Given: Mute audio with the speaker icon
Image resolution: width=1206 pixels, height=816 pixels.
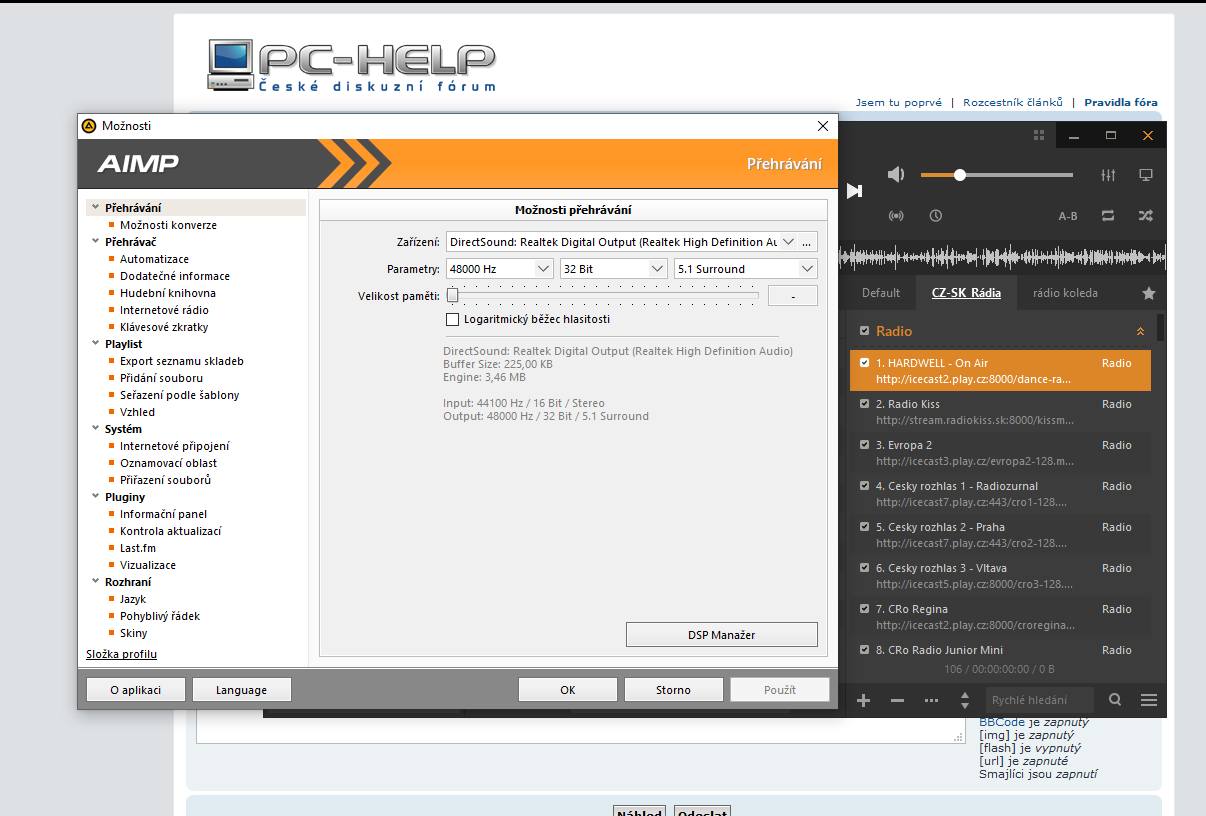Looking at the screenshot, I should (896, 175).
